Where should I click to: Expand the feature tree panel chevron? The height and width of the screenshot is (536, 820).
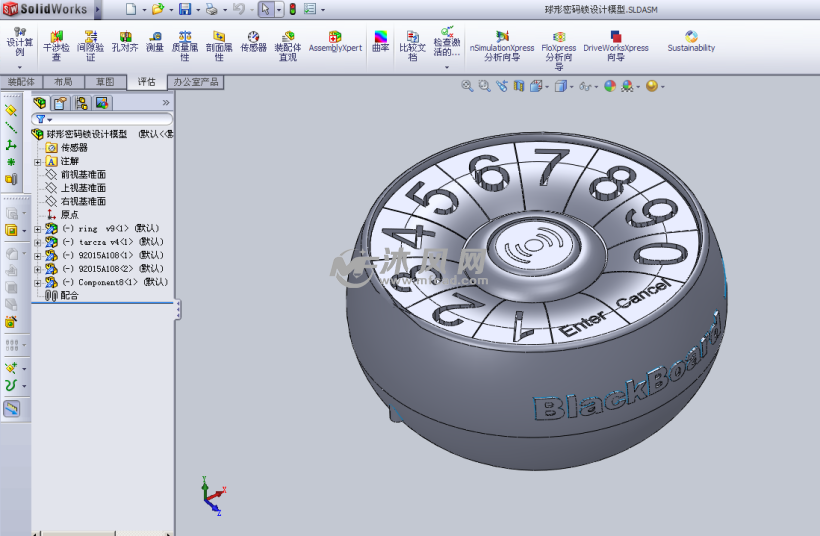point(166,102)
